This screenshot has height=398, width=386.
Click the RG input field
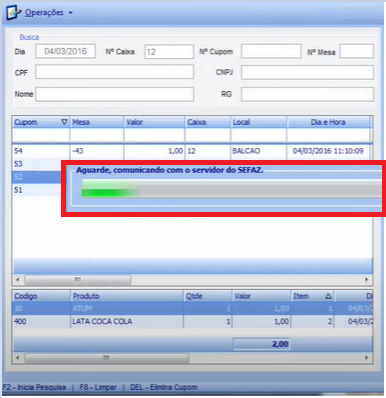[x=307, y=94]
